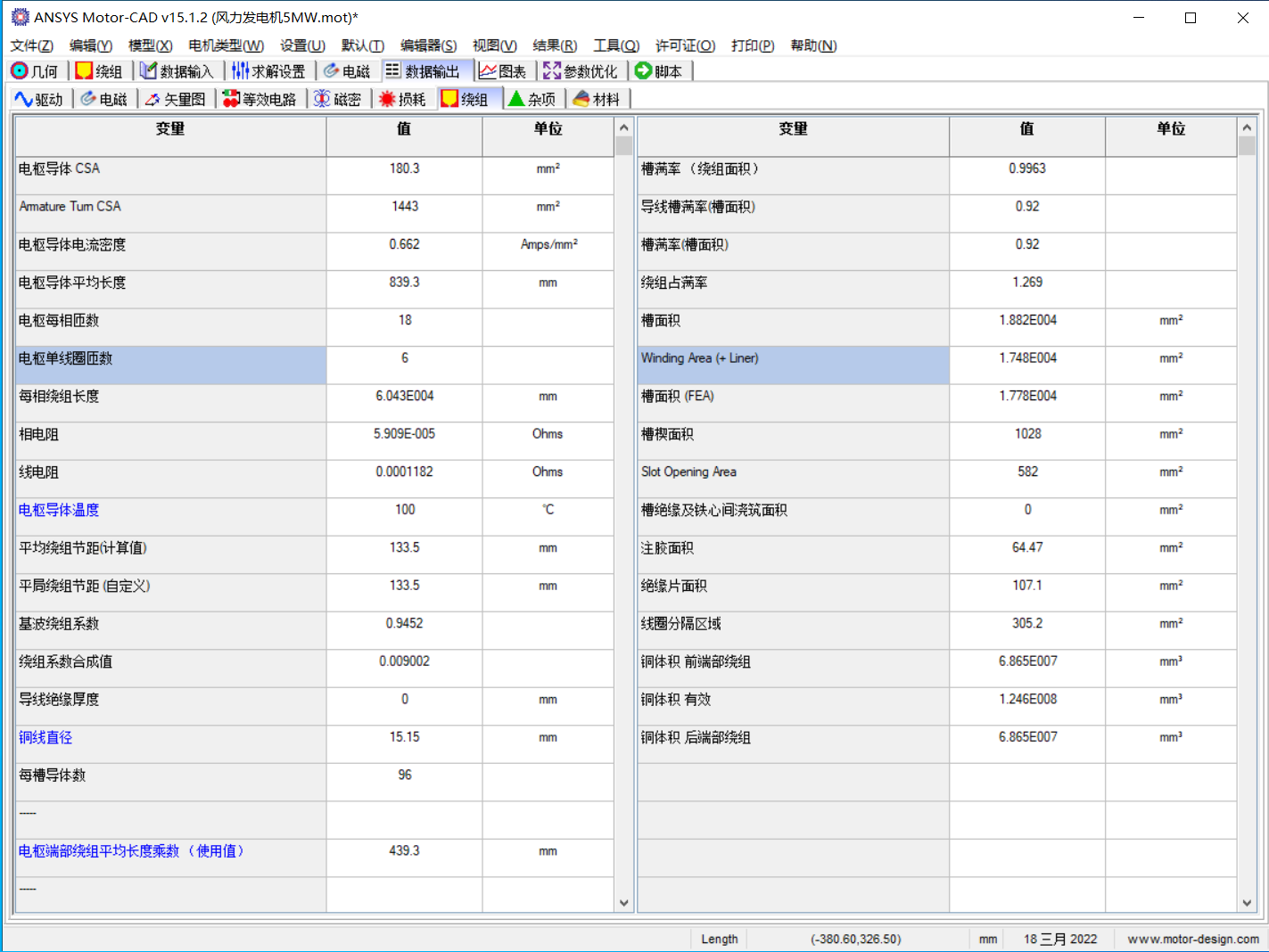Click the 相电阻 value 5.909E-005
This screenshot has height=952, width=1269.
coord(405,434)
